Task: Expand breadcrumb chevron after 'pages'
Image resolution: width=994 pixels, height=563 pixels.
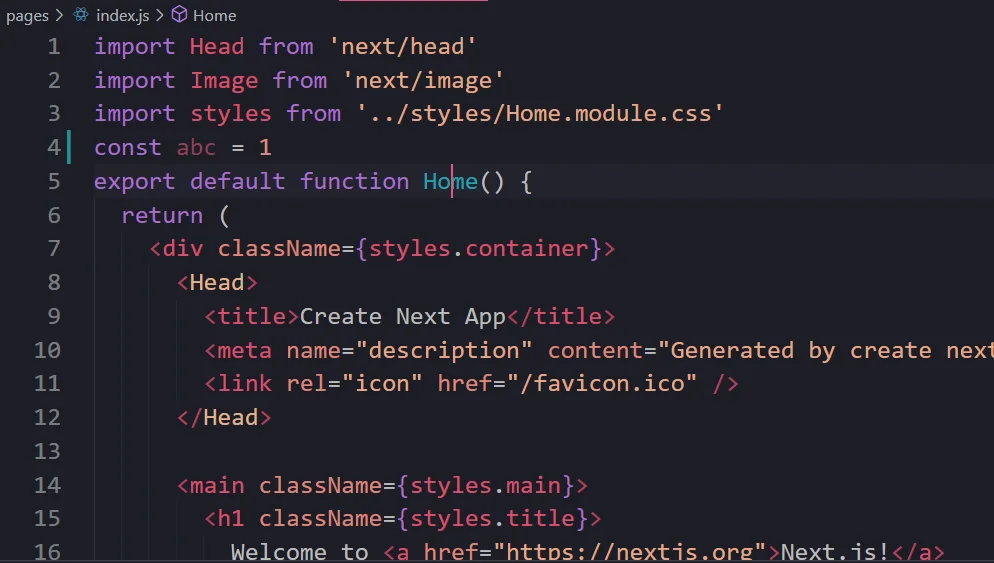Action: point(60,15)
